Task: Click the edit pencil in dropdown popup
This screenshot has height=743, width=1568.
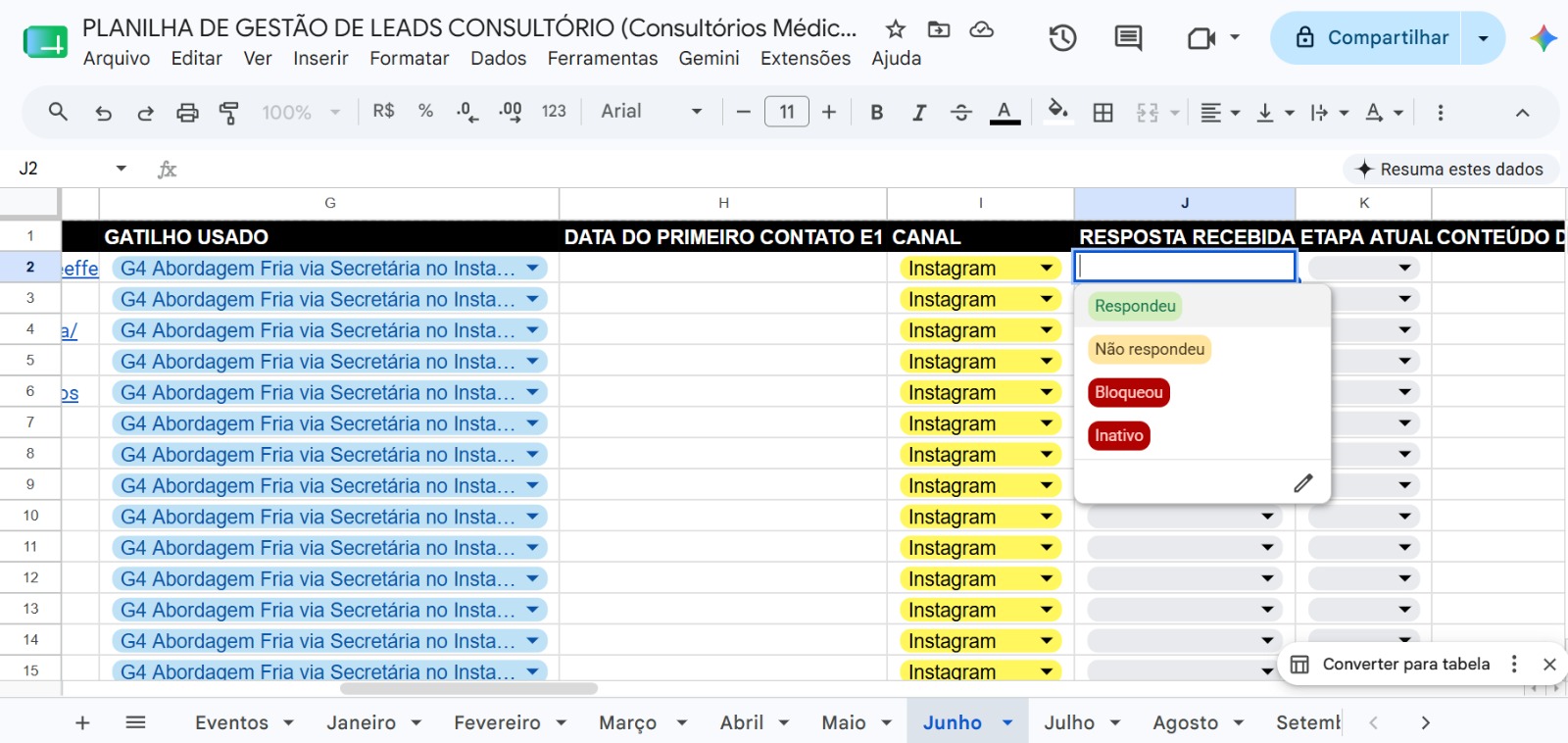Action: click(x=1303, y=483)
